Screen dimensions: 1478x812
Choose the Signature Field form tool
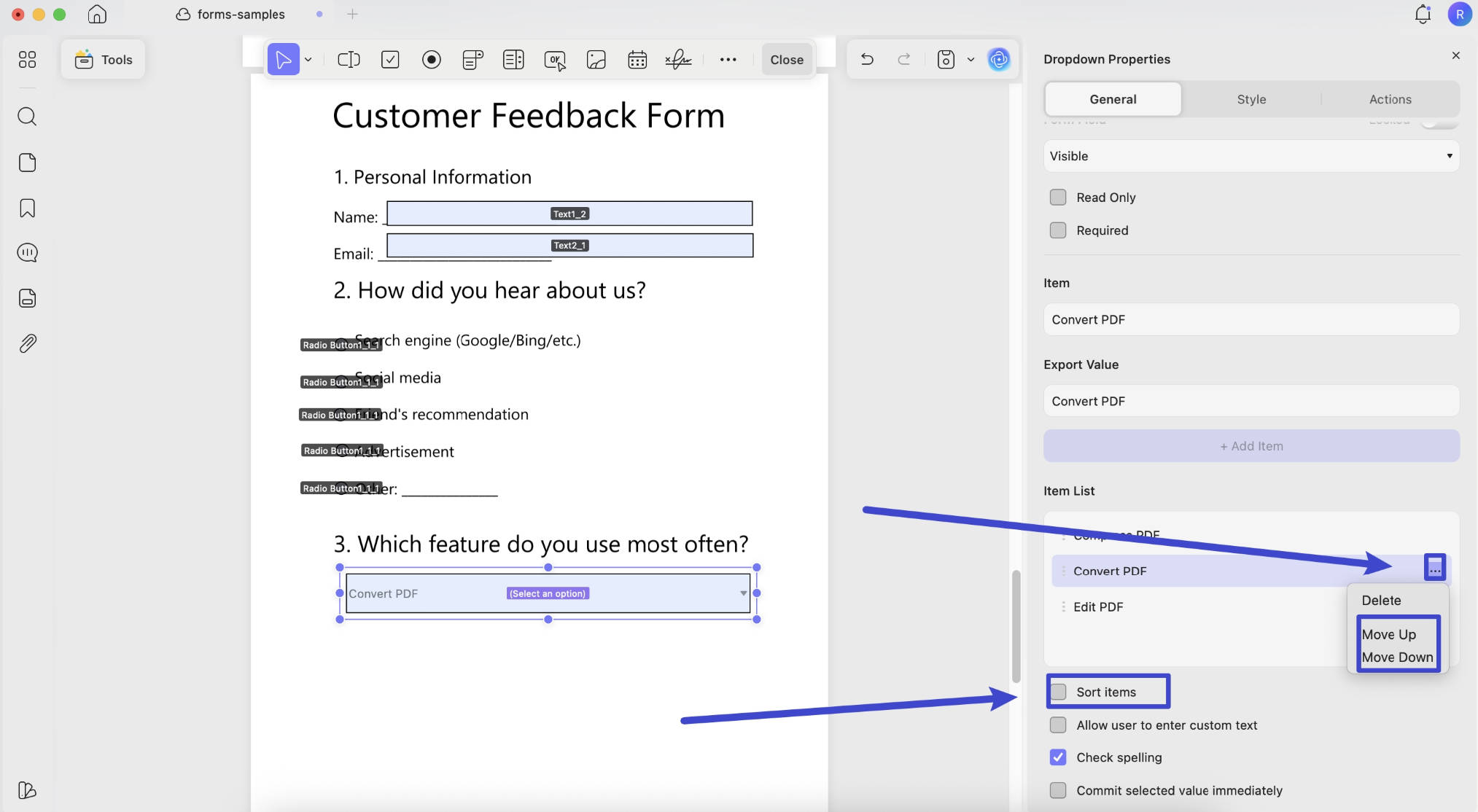point(678,59)
